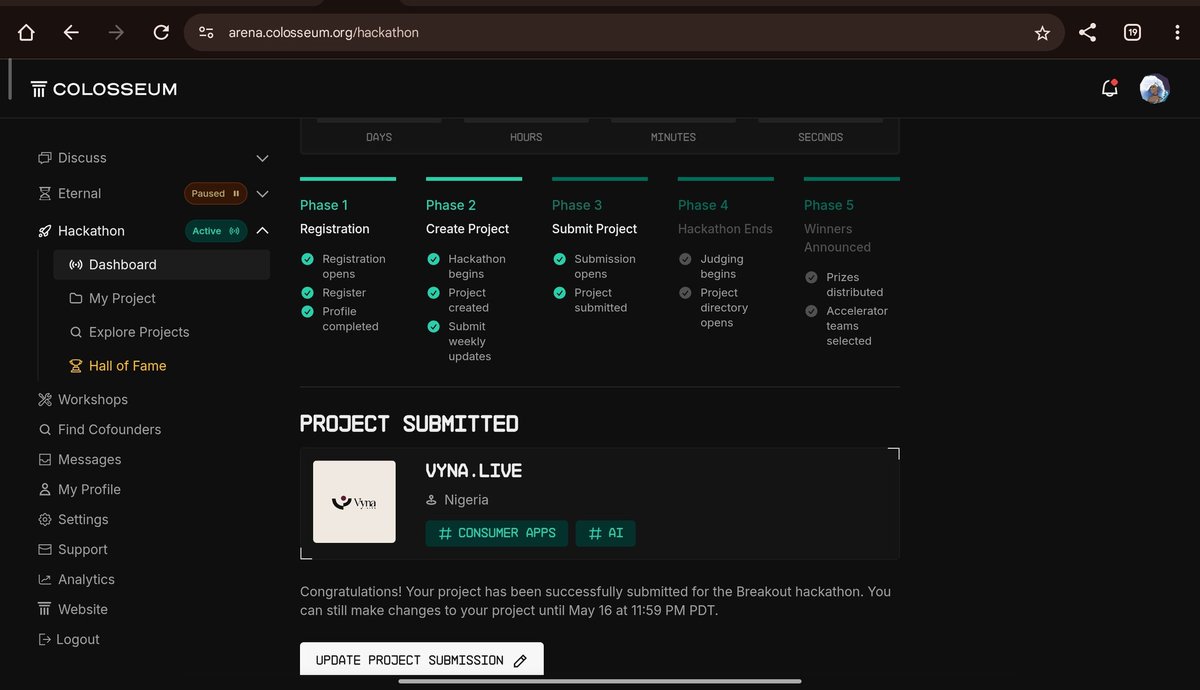Screen dimensions: 1200x690
Task: Click the Phase 3 progress bar
Action: point(600,179)
